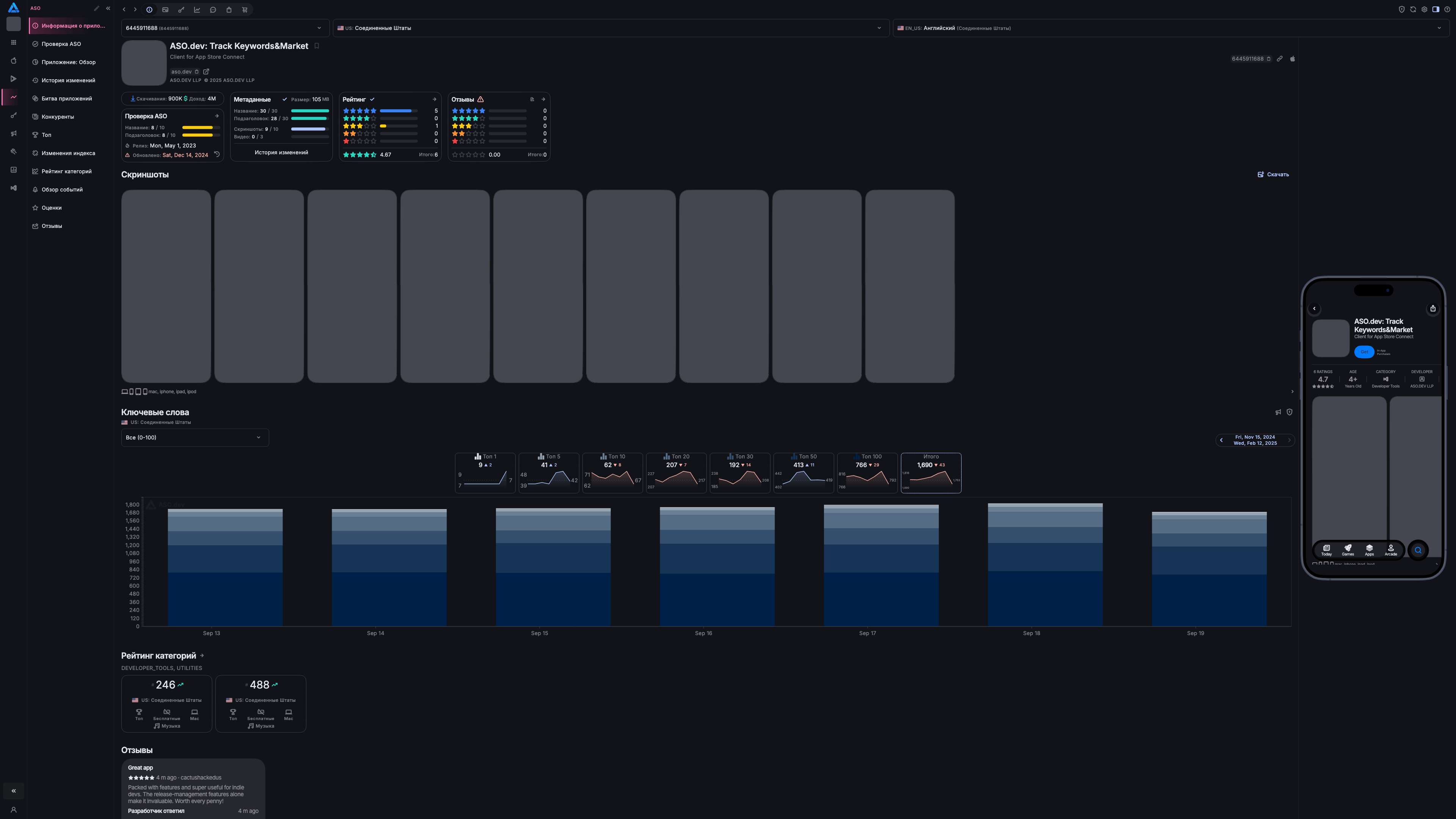This screenshot has width=1456, height=819.
Task: Open the Рейтинг категорий section heading link
Action: point(163,656)
